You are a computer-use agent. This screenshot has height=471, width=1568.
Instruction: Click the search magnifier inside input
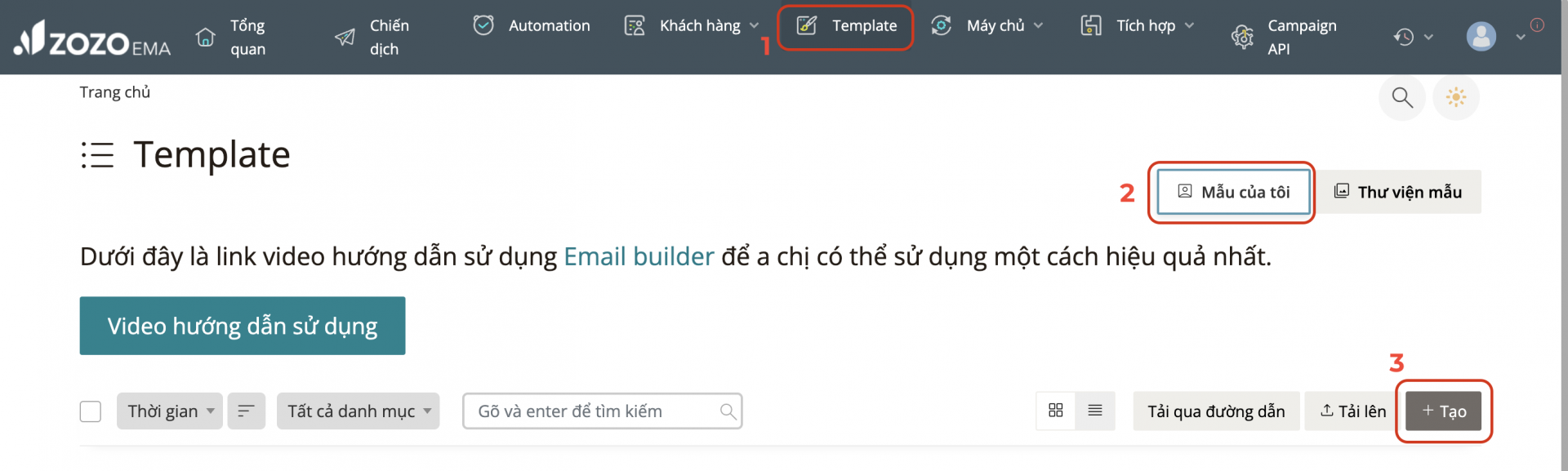point(728,411)
